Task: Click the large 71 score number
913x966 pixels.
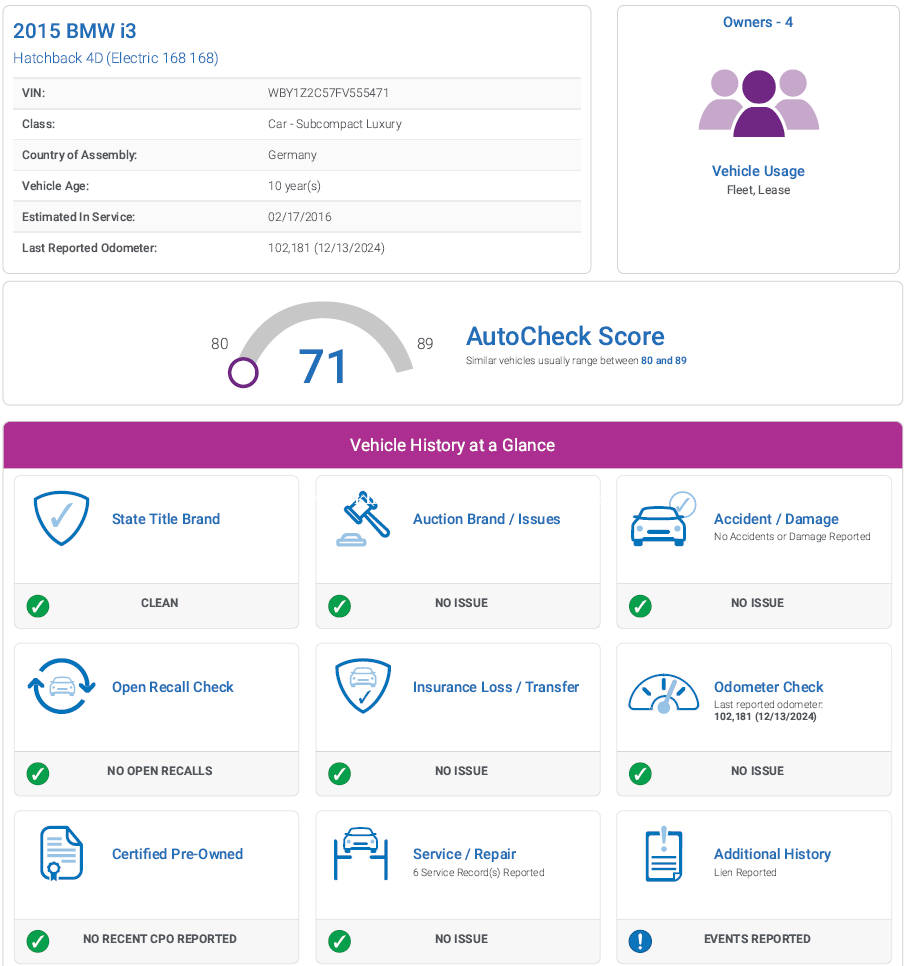Action: coord(323,367)
